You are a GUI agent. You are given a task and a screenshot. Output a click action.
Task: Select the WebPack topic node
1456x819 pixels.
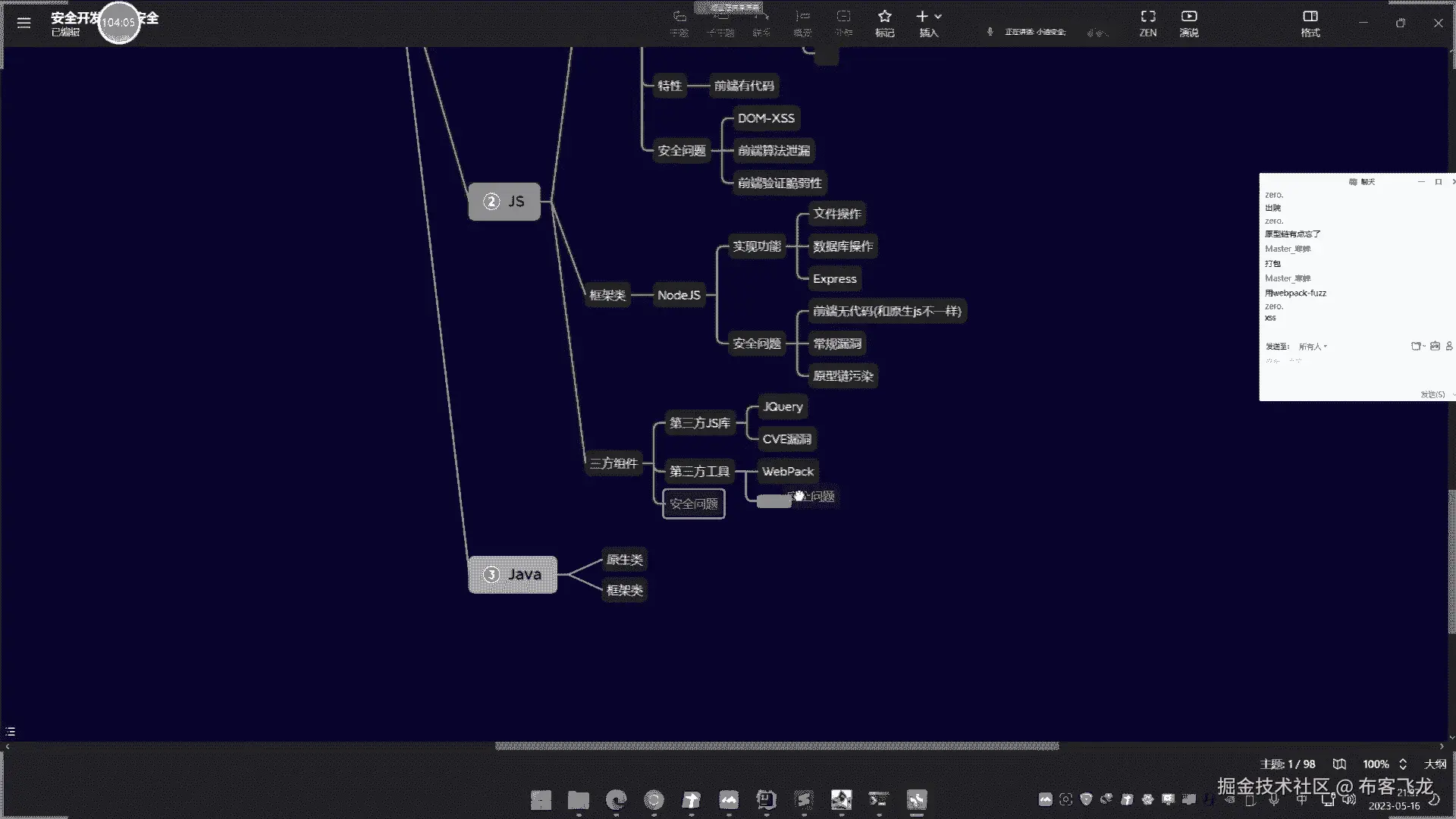787,471
